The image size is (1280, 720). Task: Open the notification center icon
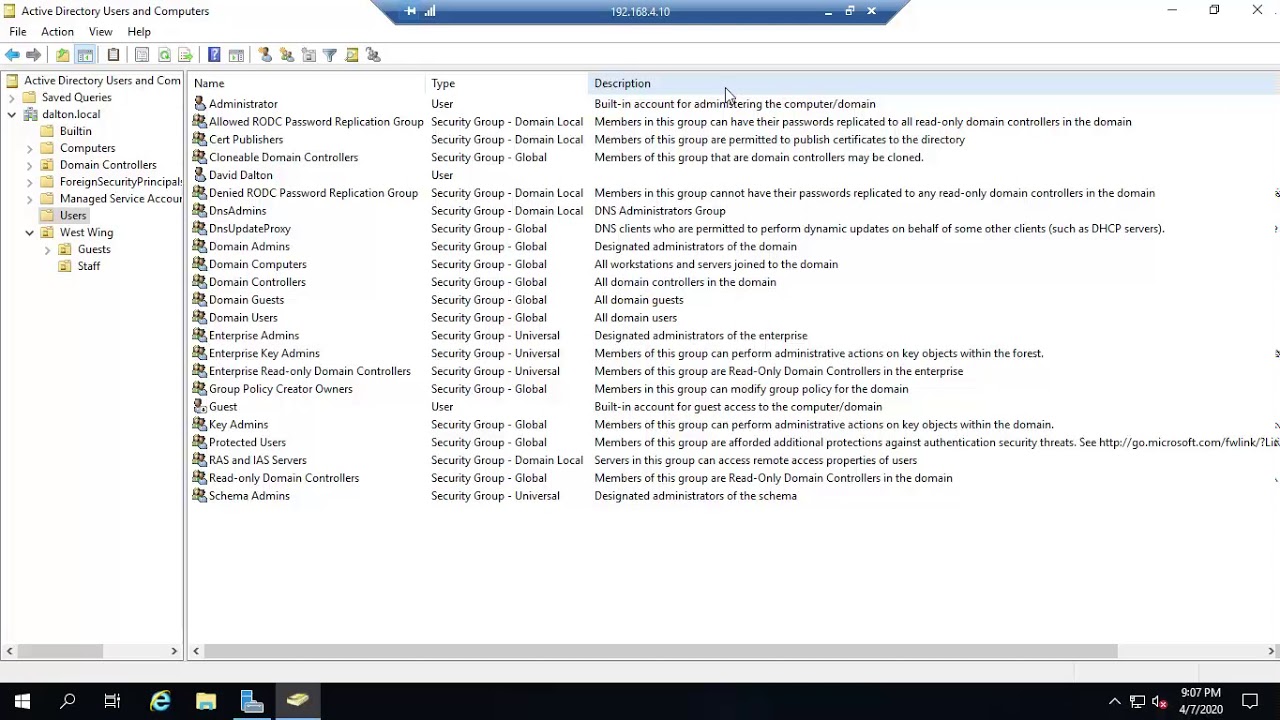(x=1250, y=701)
